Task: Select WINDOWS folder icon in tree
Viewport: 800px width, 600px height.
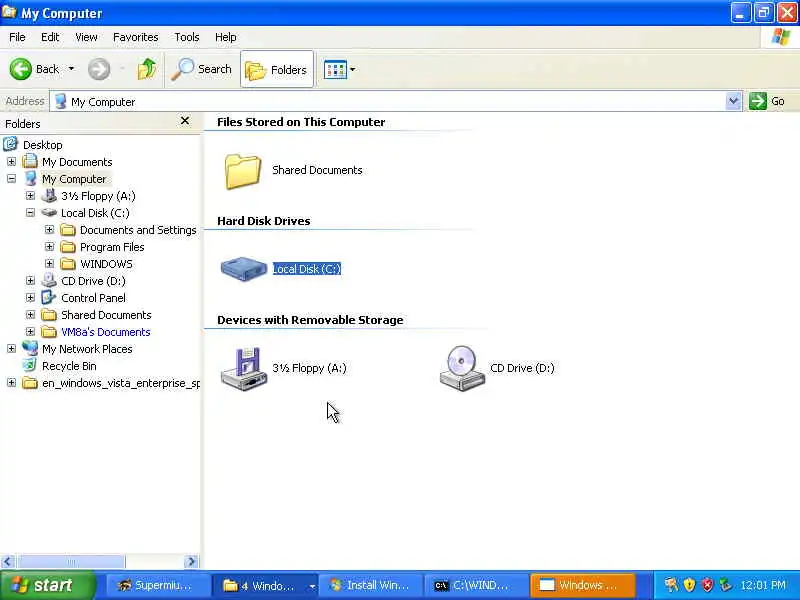Action: point(68,264)
